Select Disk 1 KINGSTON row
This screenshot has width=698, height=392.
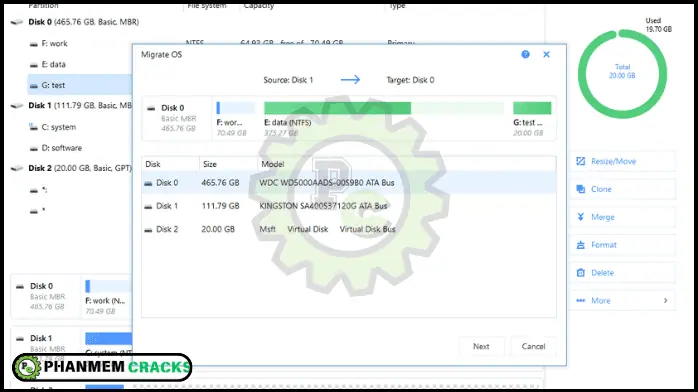(349, 206)
